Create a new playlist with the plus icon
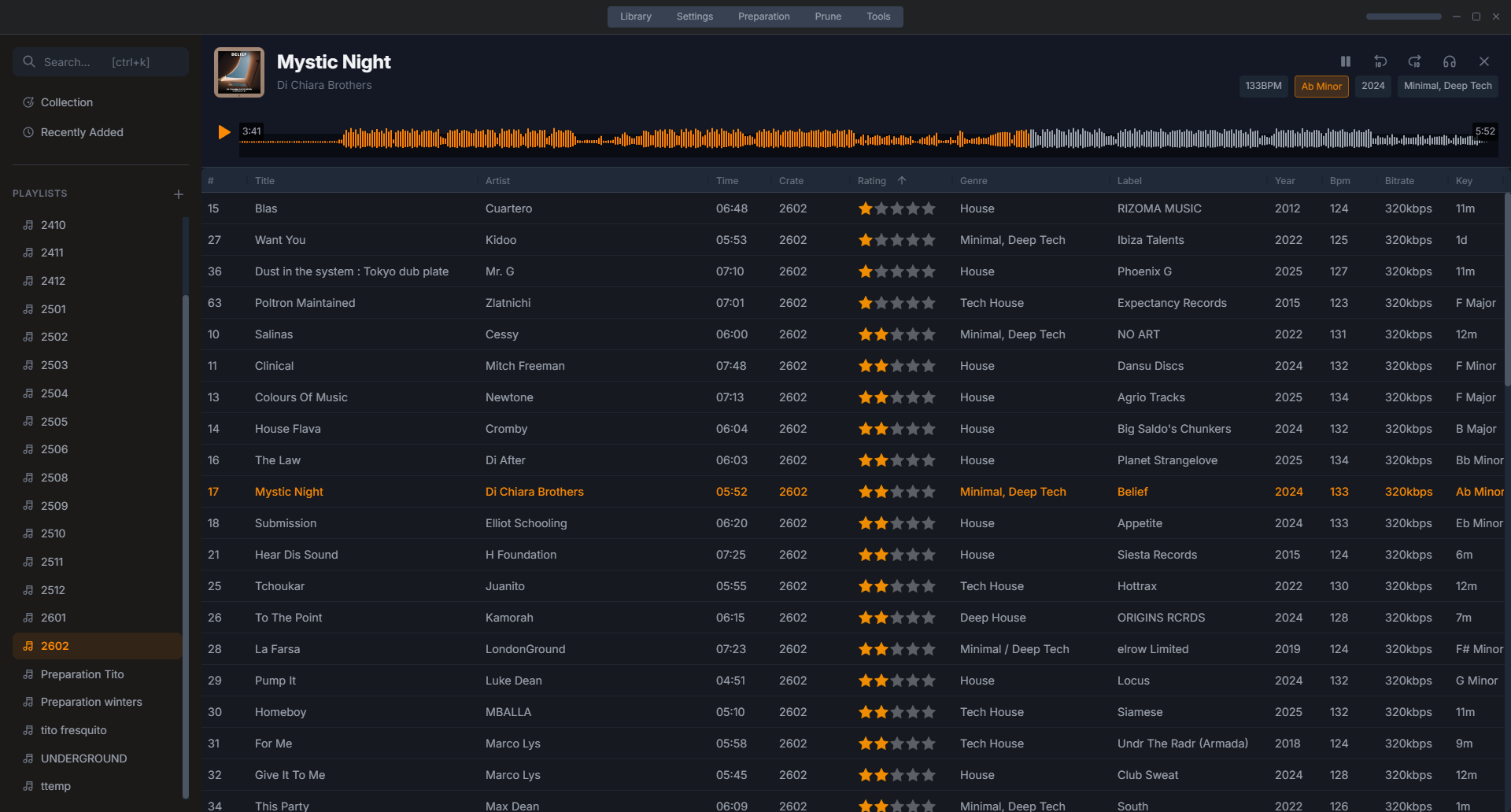The height and width of the screenshot is (812, 1511). (x=178, y=194)
